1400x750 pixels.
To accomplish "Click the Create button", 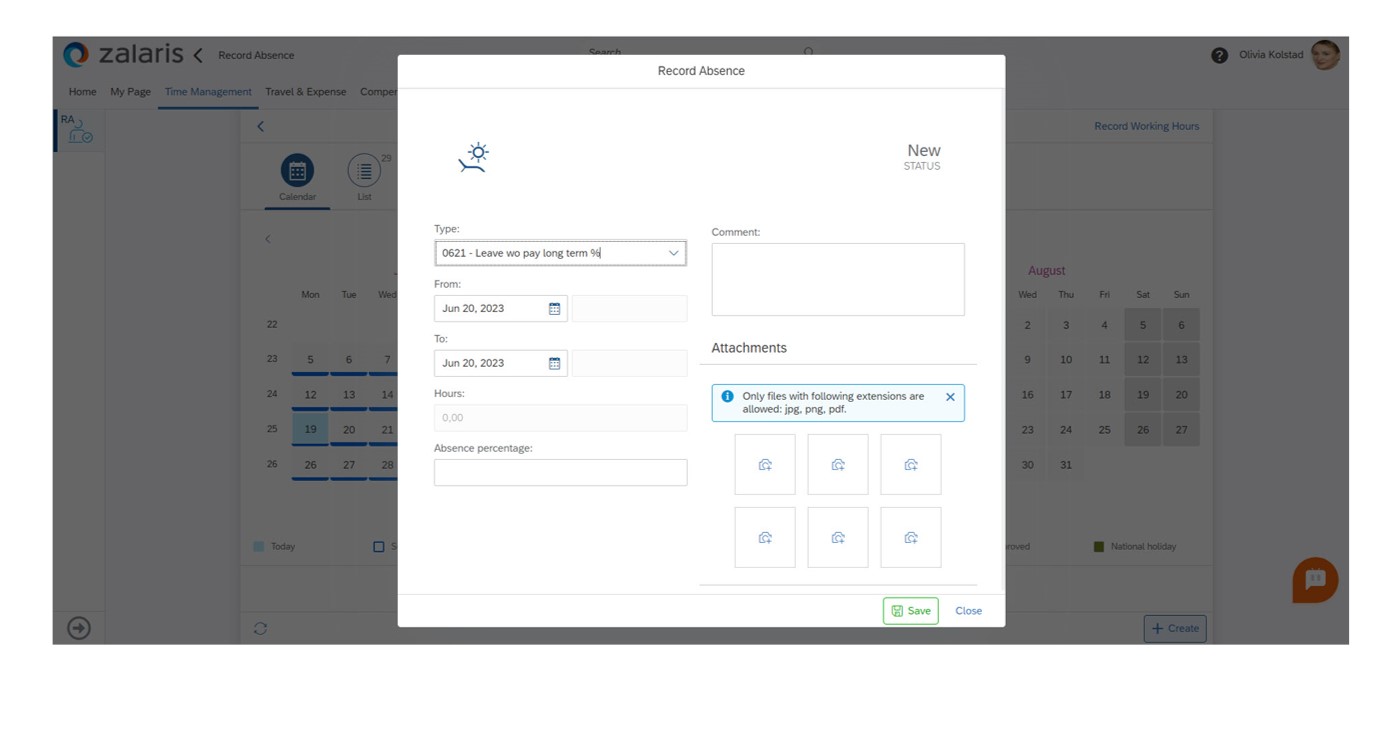I will click(1174, 628).
